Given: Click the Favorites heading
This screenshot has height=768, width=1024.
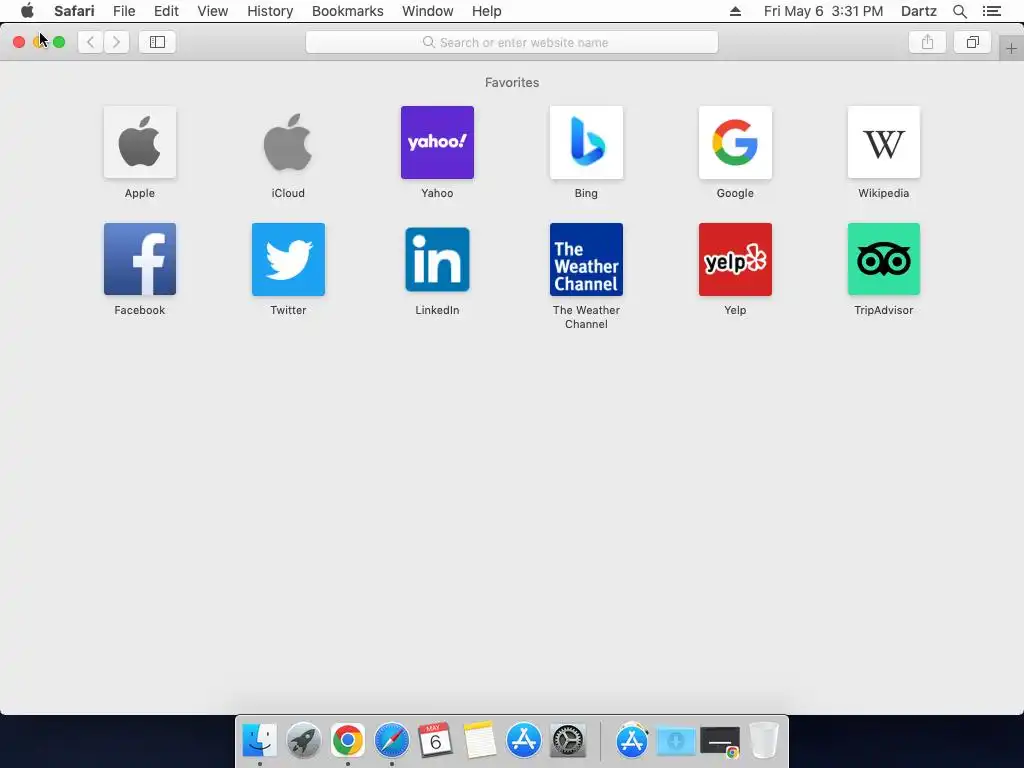Looking at the screenshot, I should click(512, 82).
